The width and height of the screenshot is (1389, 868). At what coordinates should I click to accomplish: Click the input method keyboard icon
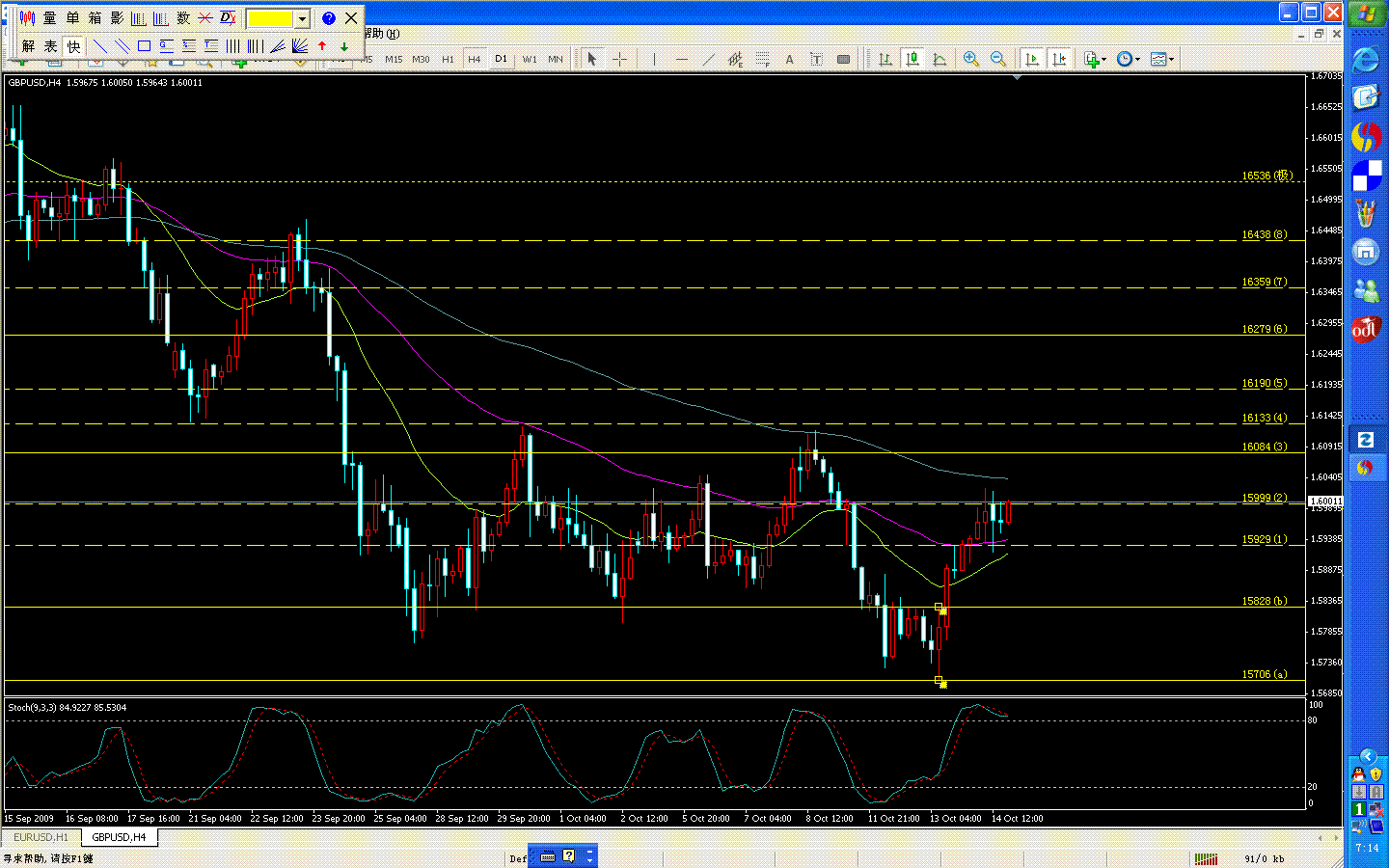click(548, 856)
